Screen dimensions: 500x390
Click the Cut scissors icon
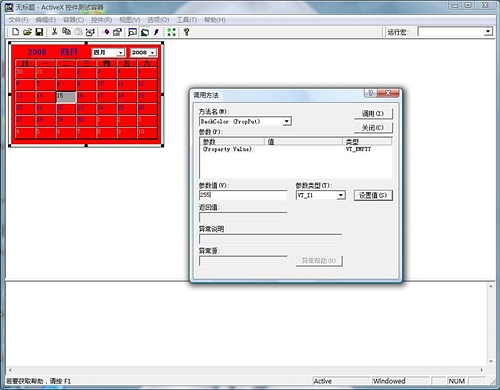(54, 32)
